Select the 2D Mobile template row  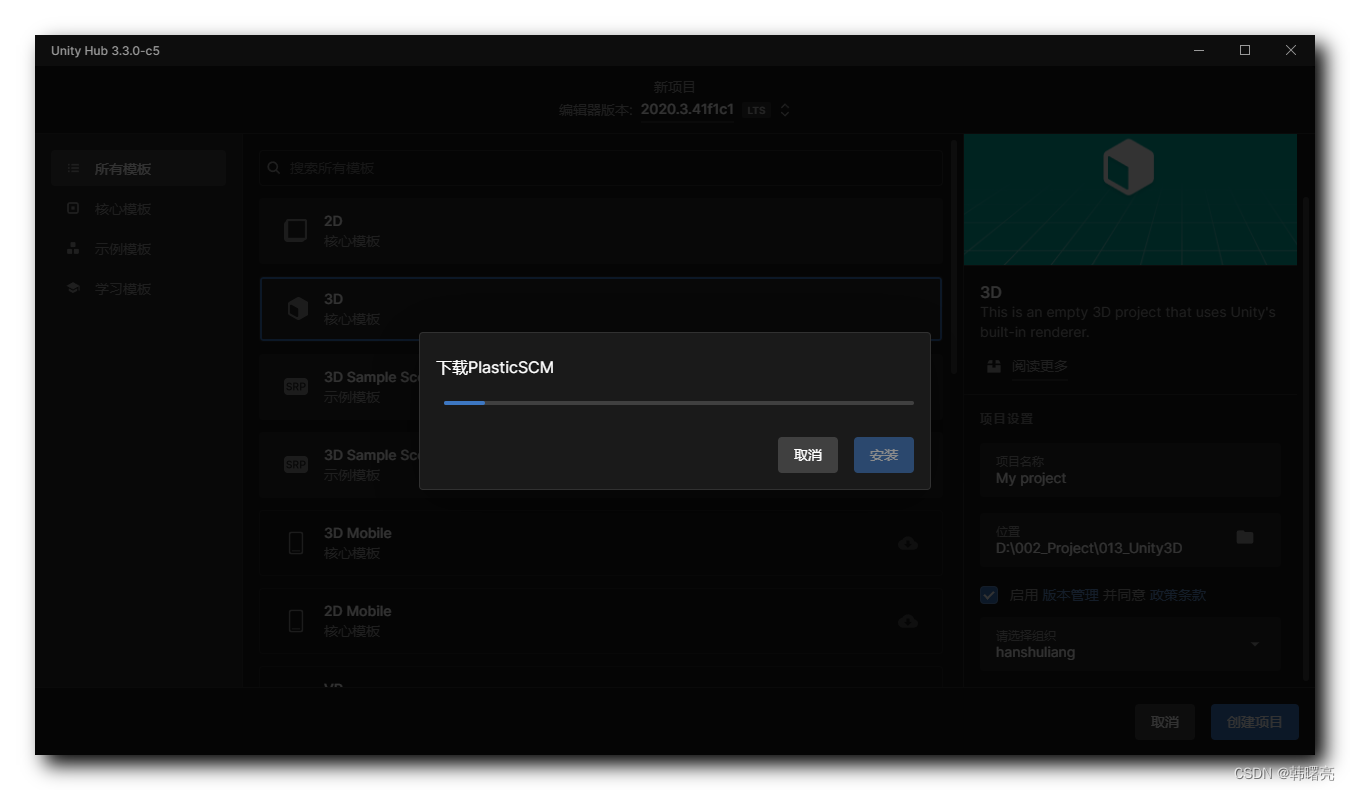tap(600, 621)
